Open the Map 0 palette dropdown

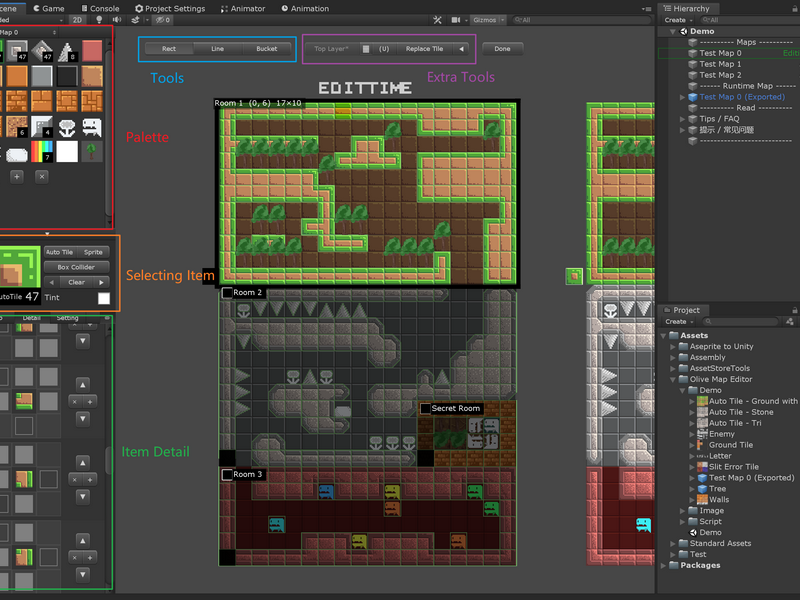pyautogui.click(x=28, y=32)
